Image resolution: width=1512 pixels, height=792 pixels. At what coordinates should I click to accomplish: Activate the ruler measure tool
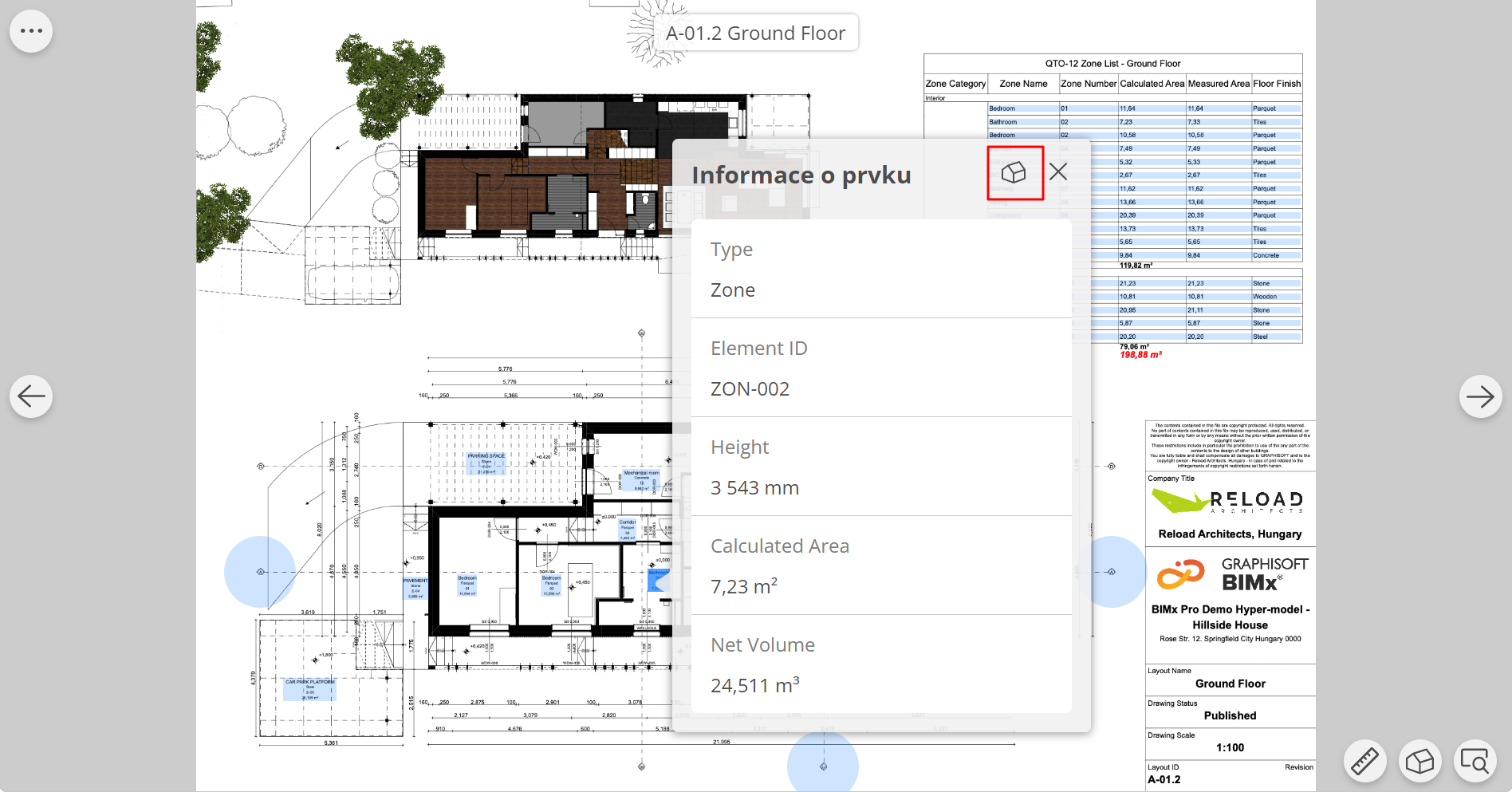coord(1364,761)
